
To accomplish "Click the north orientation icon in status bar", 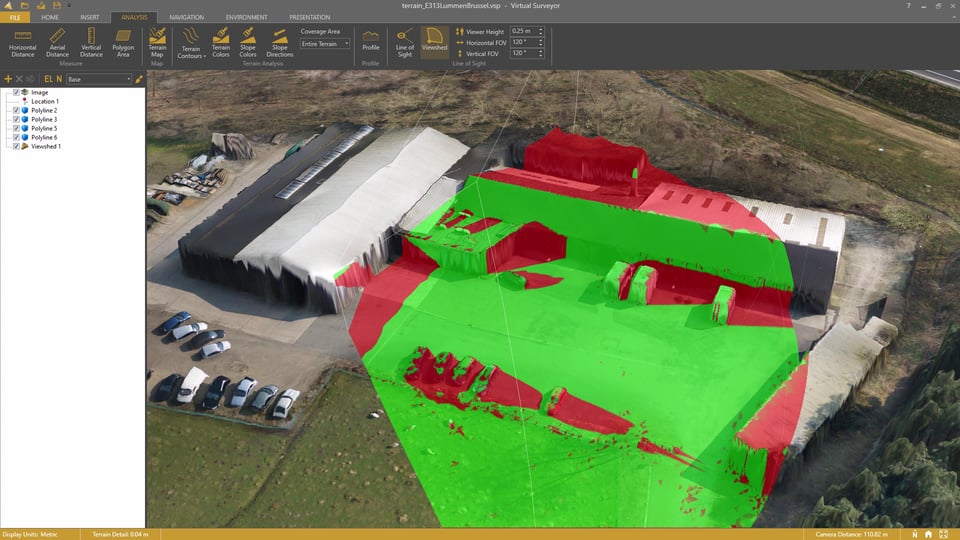I will tap(914, 534).
